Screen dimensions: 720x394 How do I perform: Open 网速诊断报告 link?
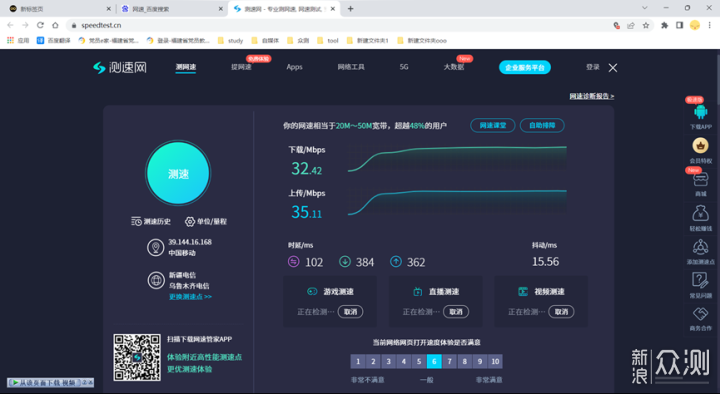click(591, 96)
